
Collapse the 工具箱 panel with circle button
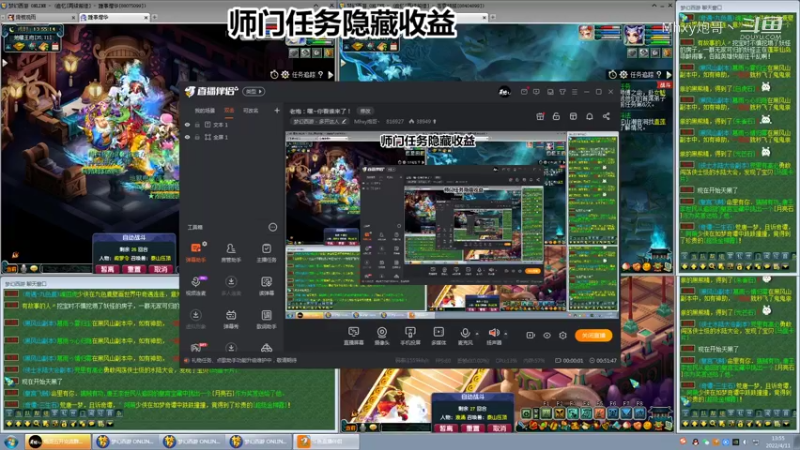(x=272, y=227)
